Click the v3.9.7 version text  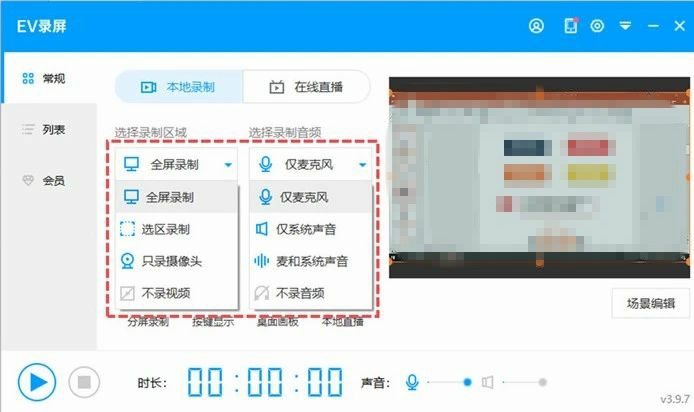[675, 399]
